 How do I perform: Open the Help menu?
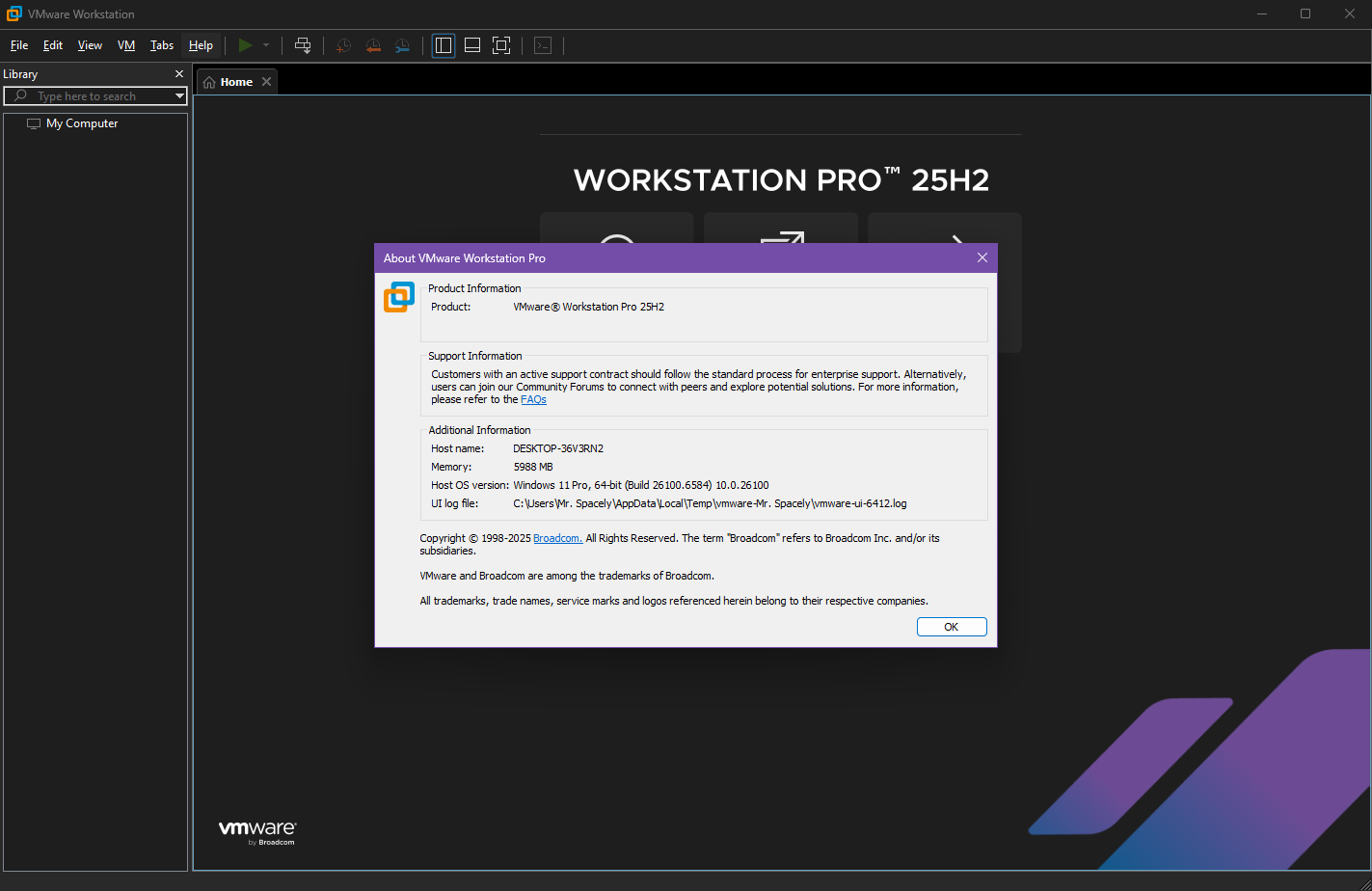click(x=201, y=45)
